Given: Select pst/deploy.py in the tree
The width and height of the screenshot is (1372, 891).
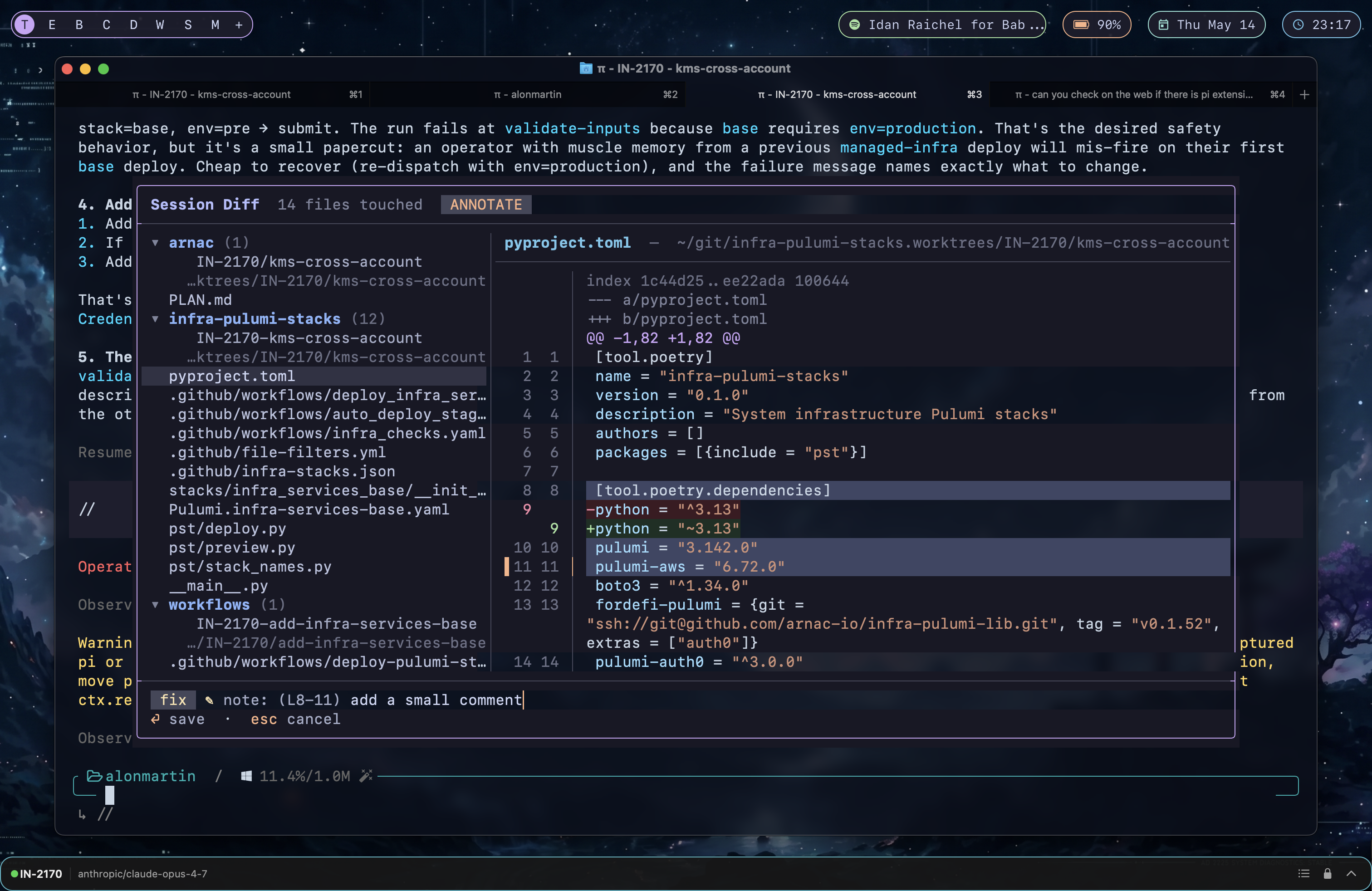Looking at the screenshot, I should (x=227, y=529).
